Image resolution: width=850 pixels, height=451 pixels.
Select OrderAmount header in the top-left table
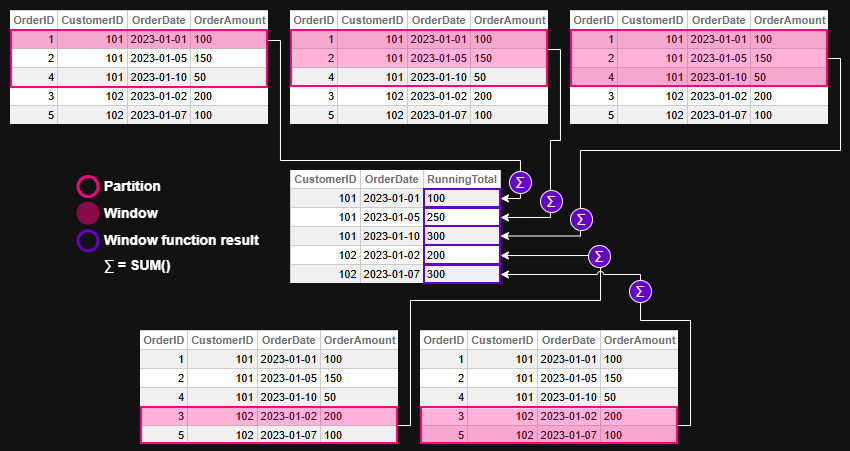pyautogui.click(x=230, y=20)
